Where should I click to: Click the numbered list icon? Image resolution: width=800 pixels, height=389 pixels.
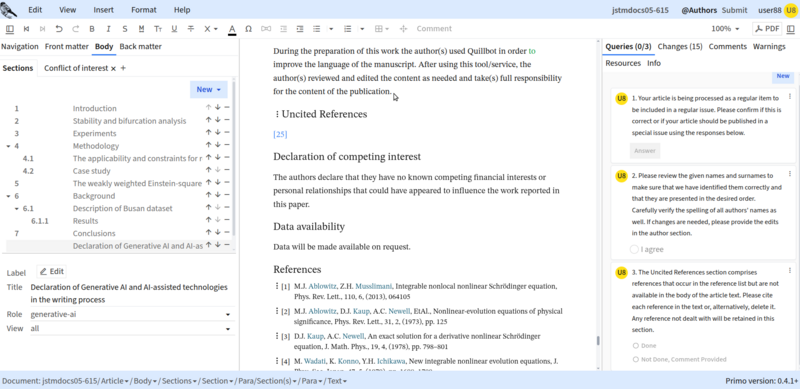(x=348, y=29)
